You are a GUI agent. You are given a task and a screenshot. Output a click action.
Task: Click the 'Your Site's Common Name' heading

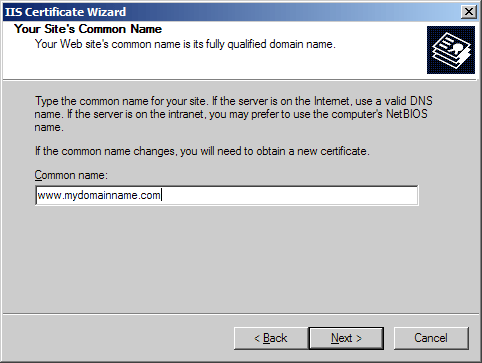pyautogui.click(x=88, y=29)
